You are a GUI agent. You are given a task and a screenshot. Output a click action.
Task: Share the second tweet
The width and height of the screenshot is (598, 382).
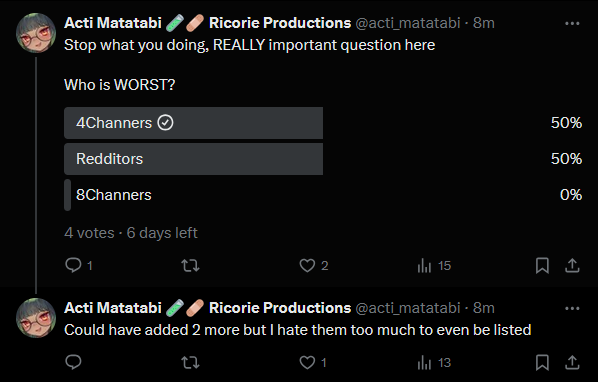[x=572, y=362]
